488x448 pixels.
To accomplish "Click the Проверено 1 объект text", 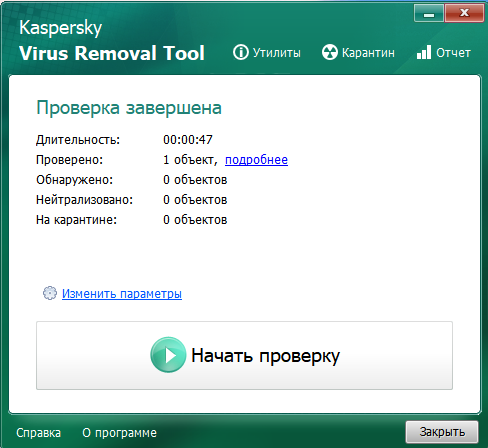I will pyautogui.click(x=190, y=160).
